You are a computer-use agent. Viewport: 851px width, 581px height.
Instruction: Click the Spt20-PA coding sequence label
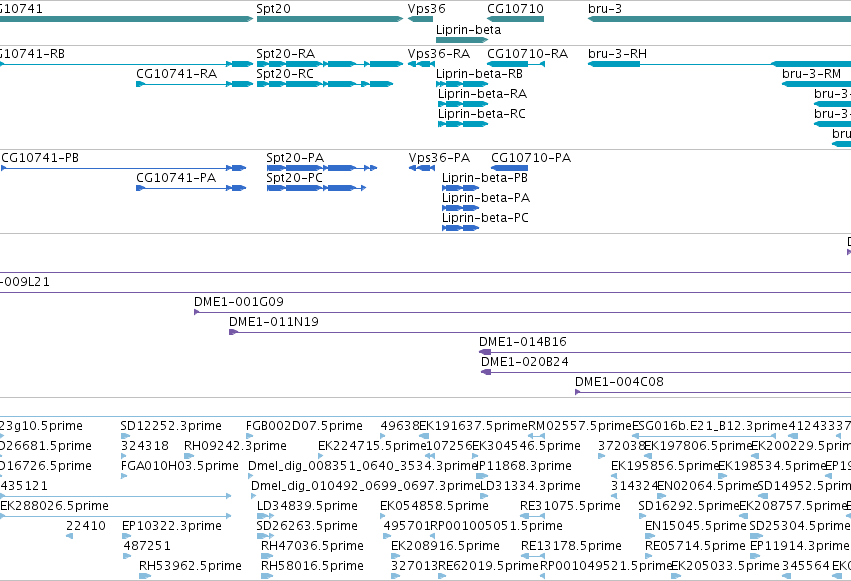click(295, 158)
